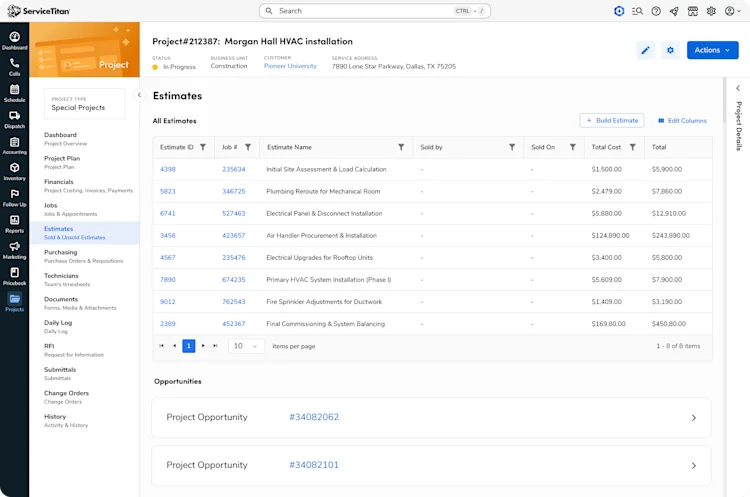Filter the Sold by column
The width and height of the screenshot is (750, 497).
(512, 147)
